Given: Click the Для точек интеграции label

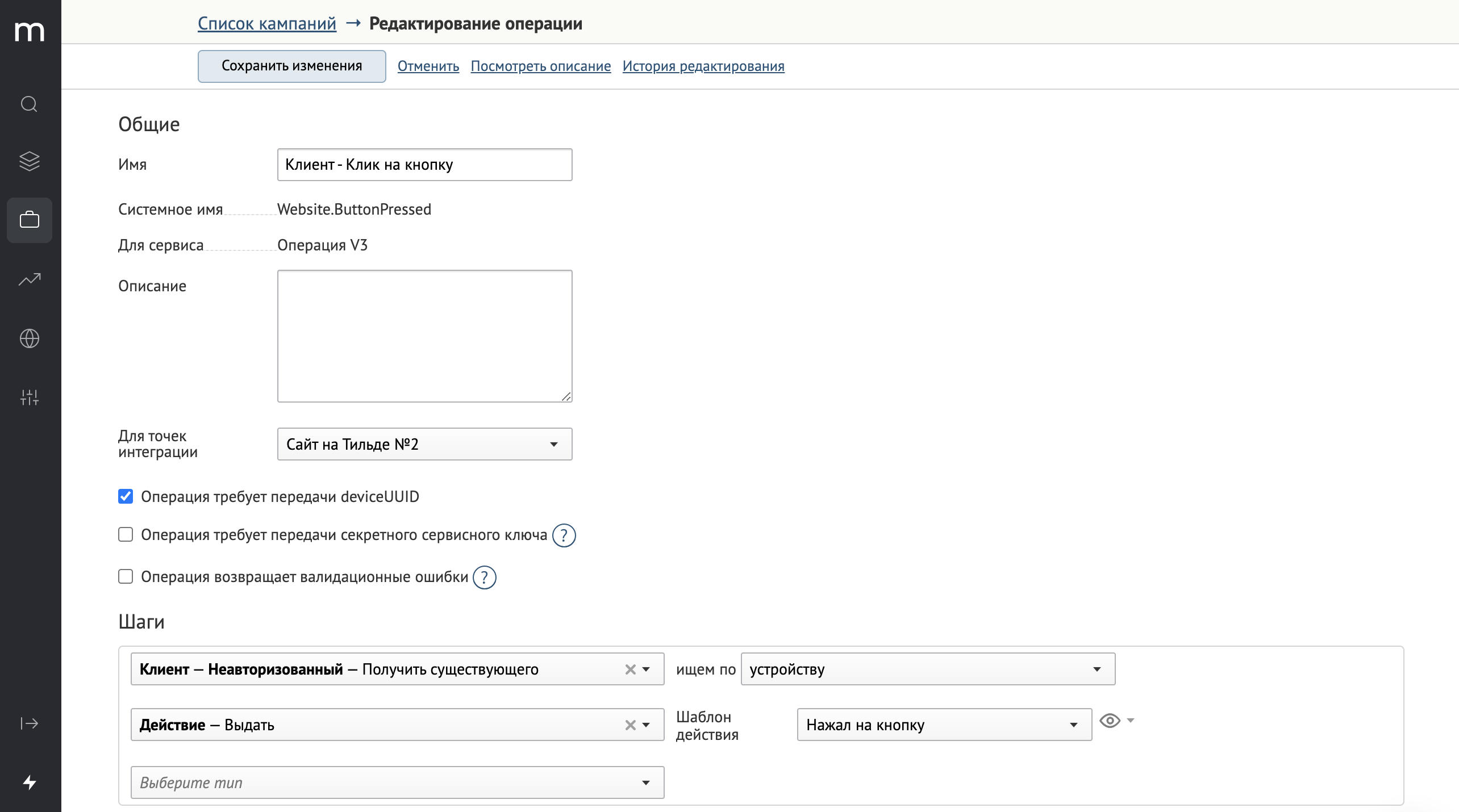Looking at the screenshot, I should (x=158, y=444).
